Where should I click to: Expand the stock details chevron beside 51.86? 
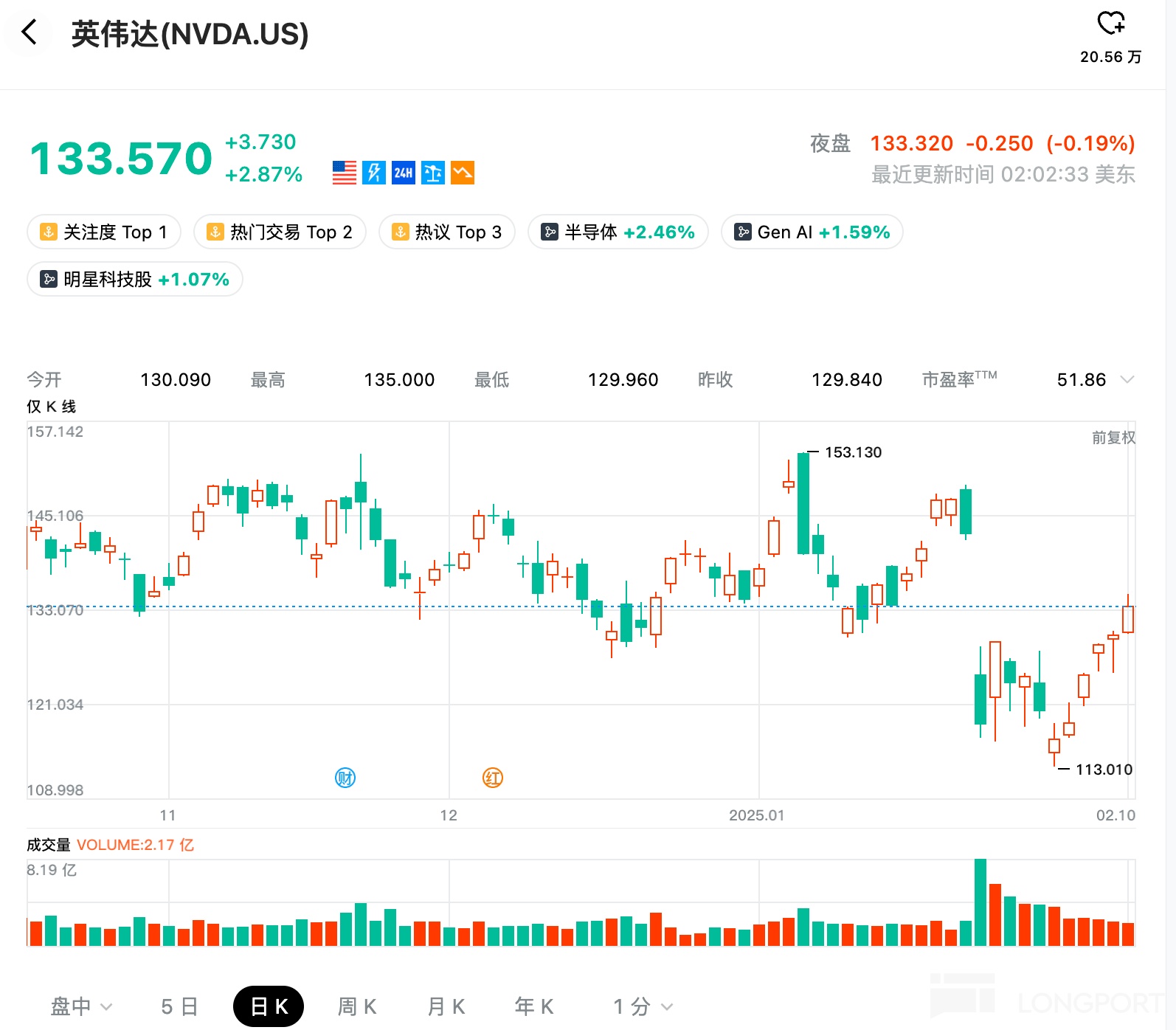pos(1127,380)
